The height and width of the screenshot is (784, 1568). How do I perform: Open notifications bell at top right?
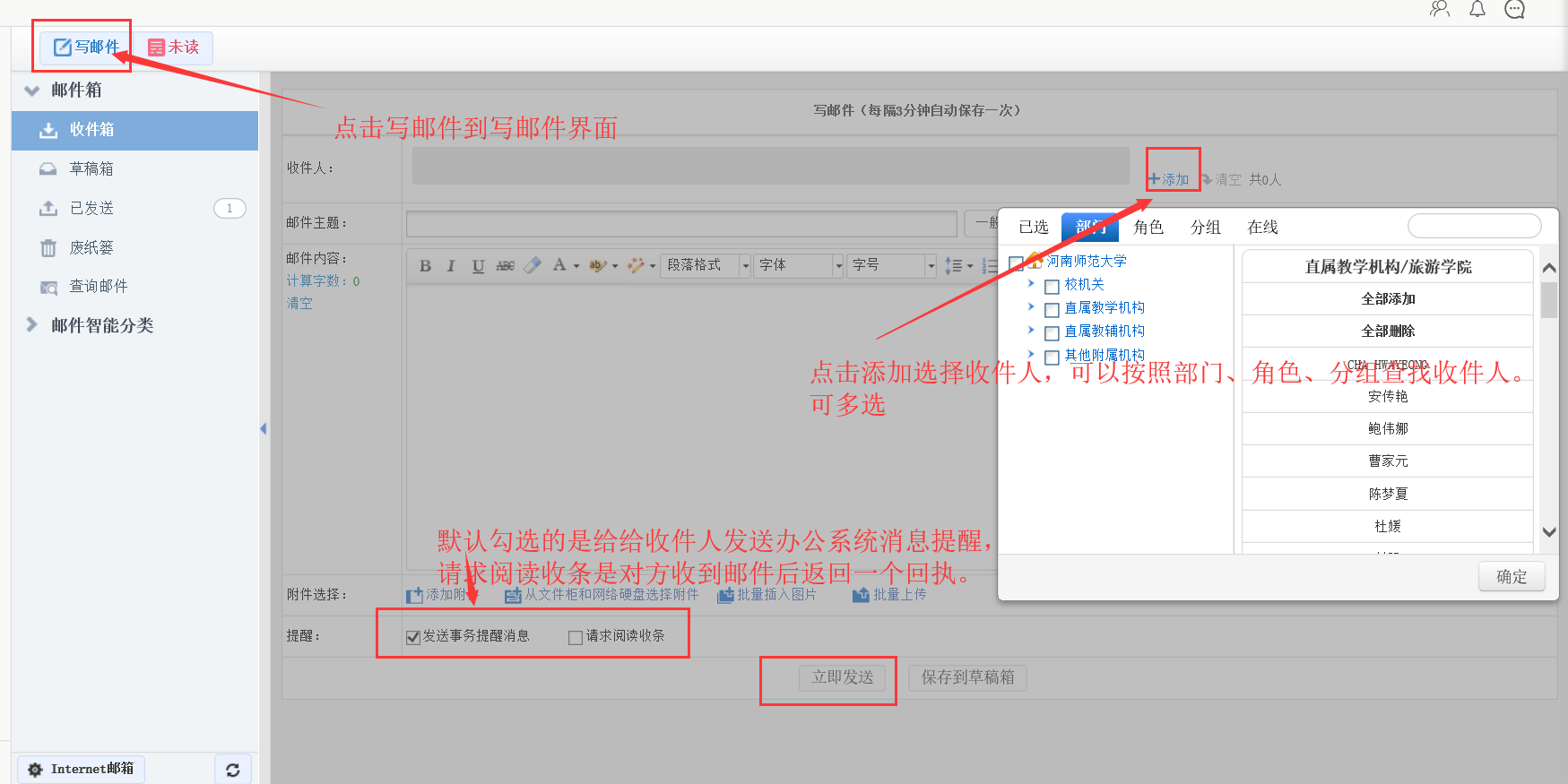click(1477, 10)
